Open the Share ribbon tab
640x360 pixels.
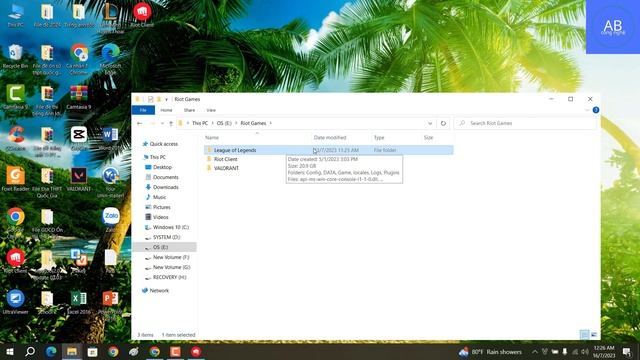tap(189, 110)
